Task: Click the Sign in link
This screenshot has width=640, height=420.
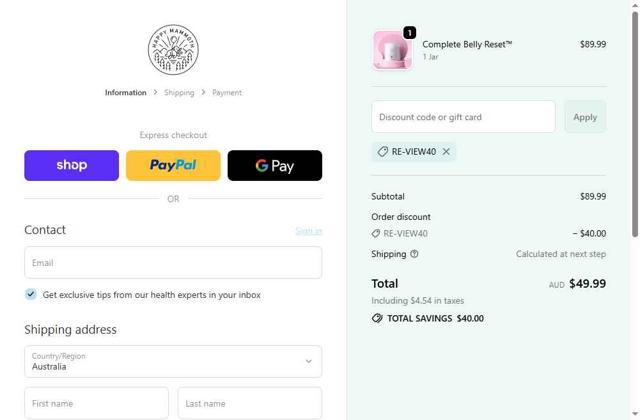Action: (308, 231)
